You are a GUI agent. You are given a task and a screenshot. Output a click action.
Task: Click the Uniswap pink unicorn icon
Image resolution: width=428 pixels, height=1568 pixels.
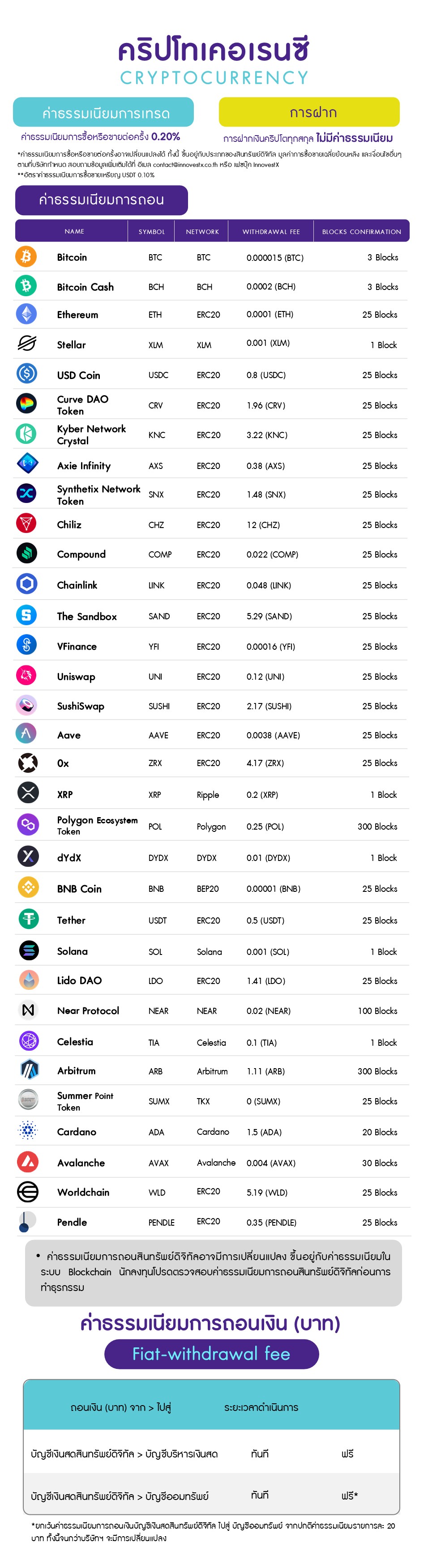(x=26, y=676)
